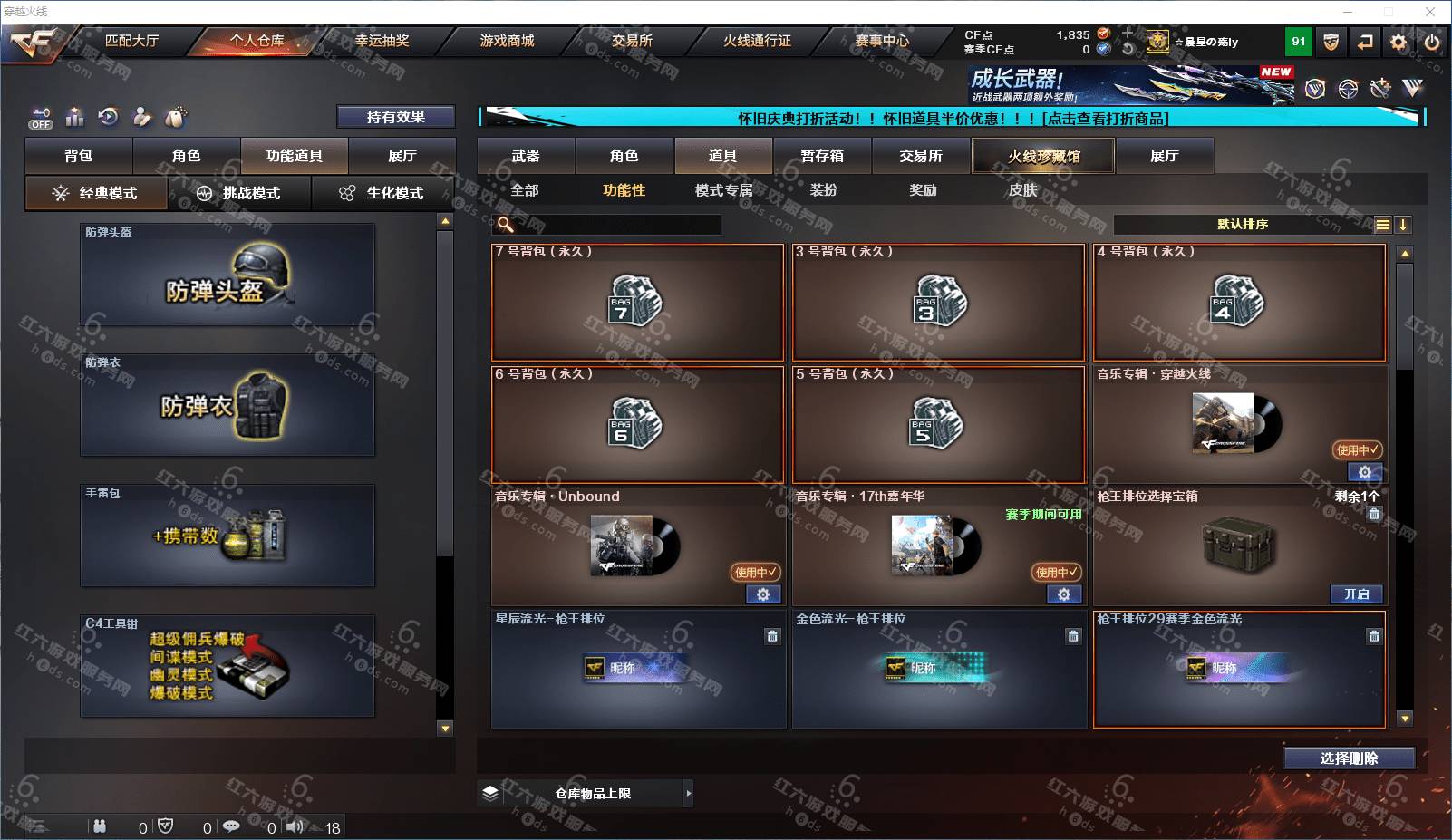Open the ranking podium icon

tap(75, 117)
